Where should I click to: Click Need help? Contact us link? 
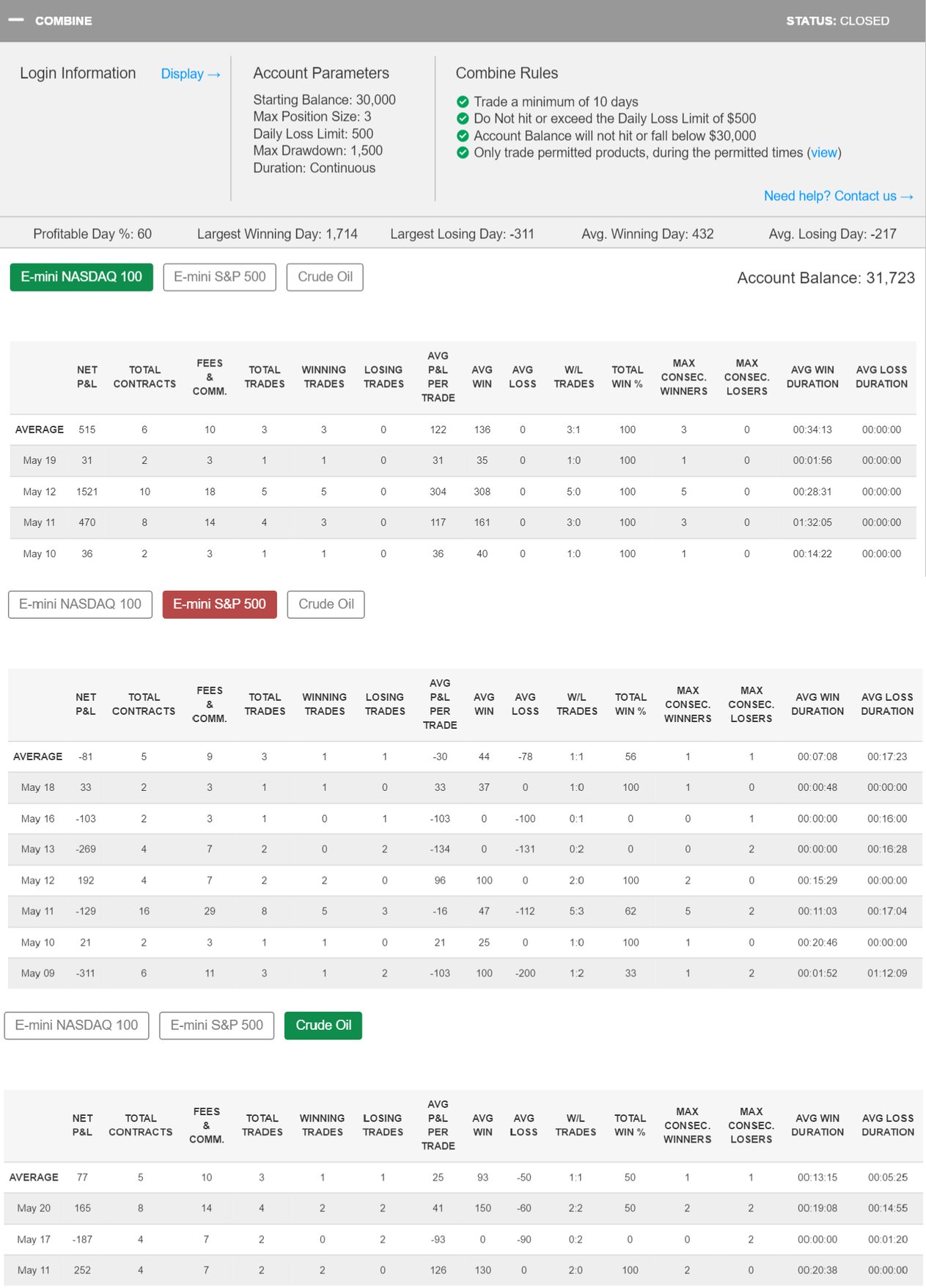pos(838,196)
